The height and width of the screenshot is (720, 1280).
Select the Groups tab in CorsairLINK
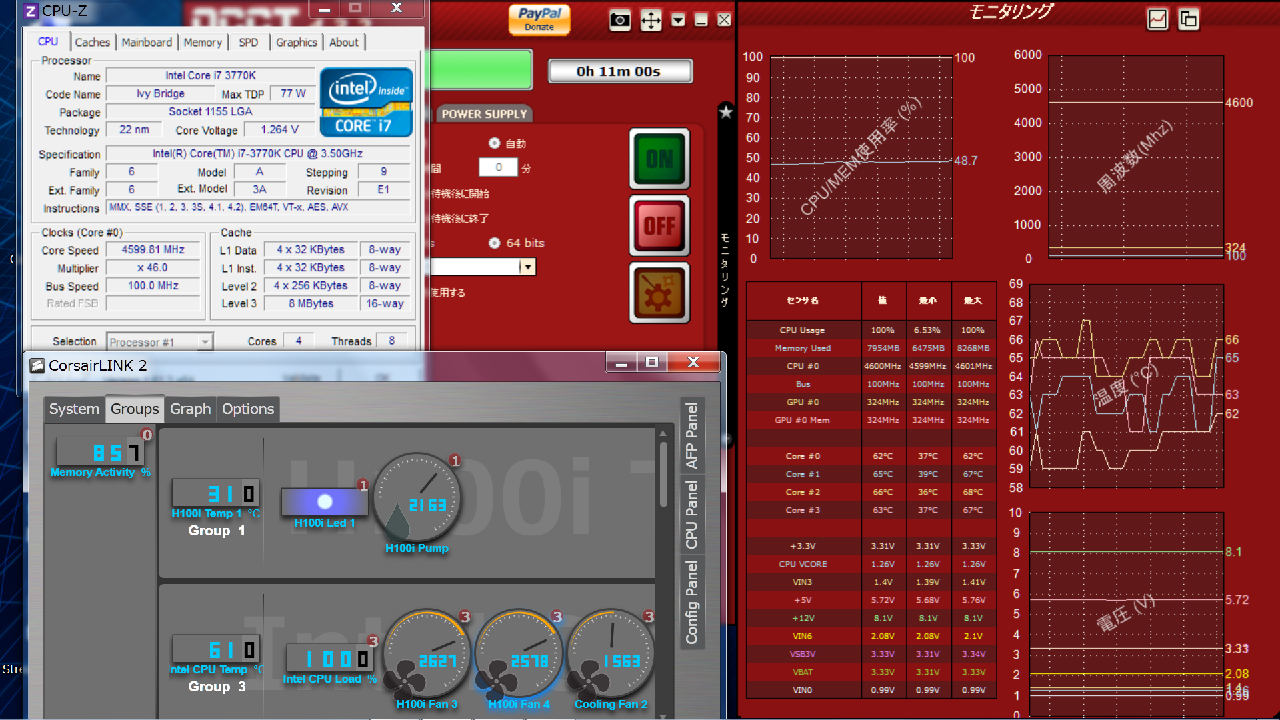point(135,409)
